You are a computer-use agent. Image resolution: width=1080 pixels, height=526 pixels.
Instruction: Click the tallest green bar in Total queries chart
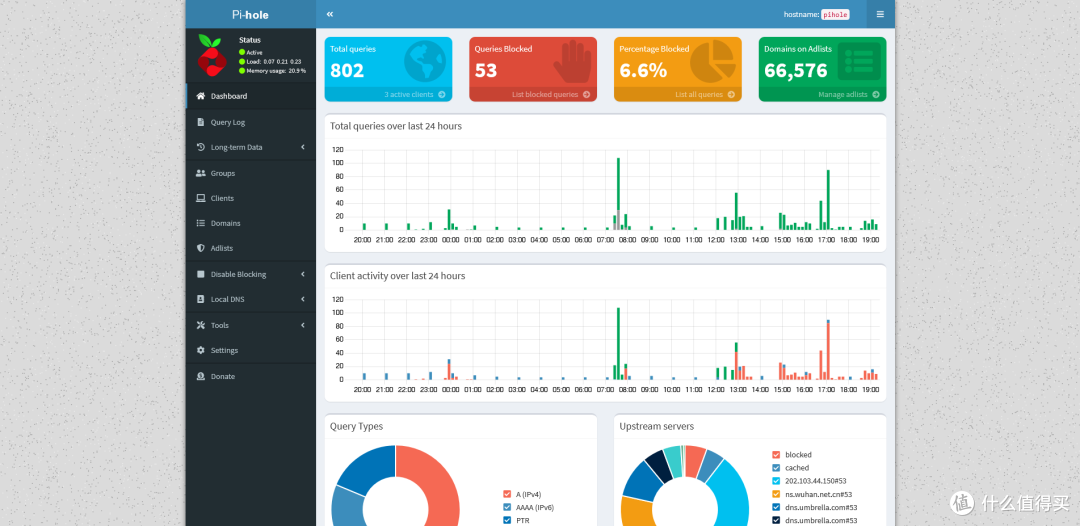[619, 184]
